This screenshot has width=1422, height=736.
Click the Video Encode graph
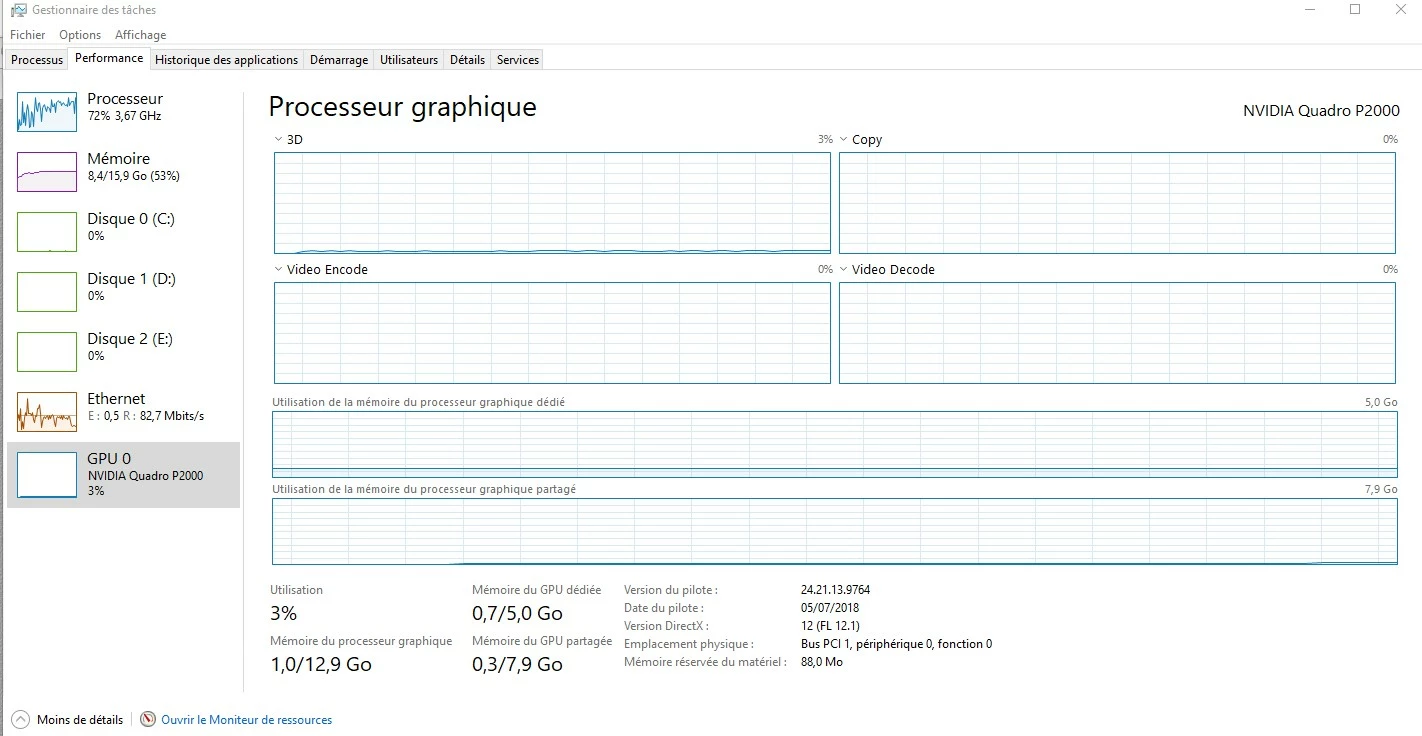pyautogui.click(x=552, y=333)
